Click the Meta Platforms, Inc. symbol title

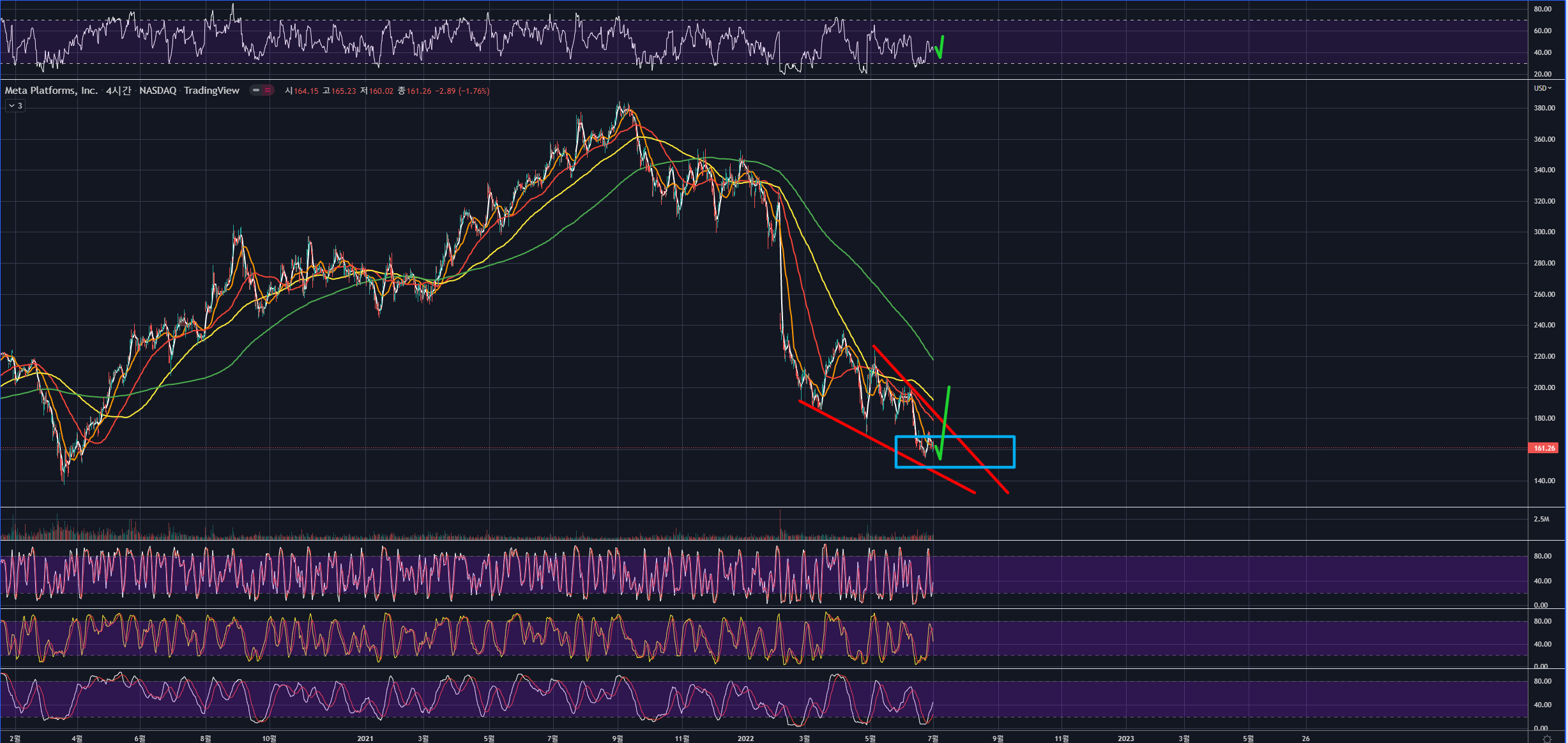click(x=51, y=91)
